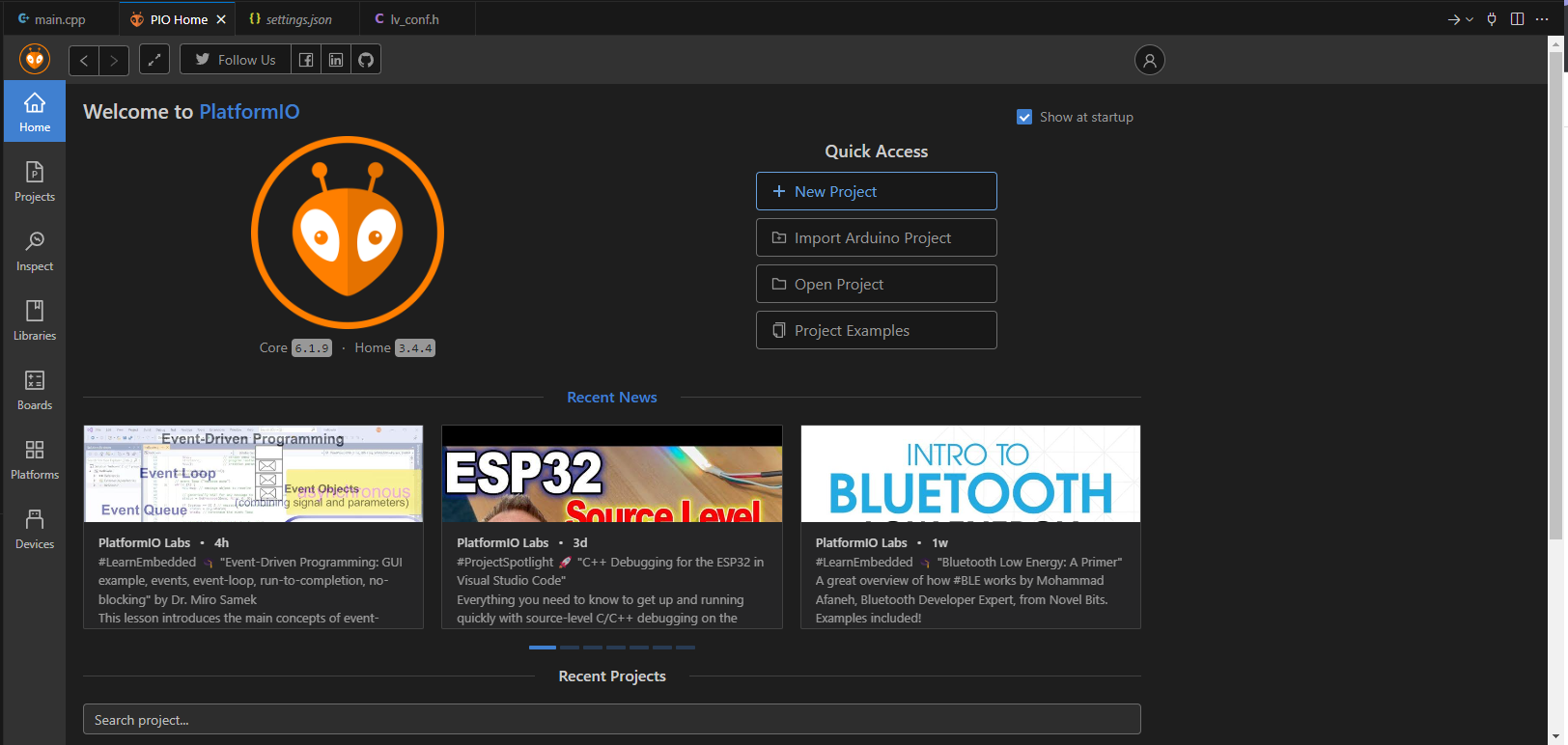Select the PIO Home tab
This screenshot has height=745, width=1568.
(178, 19)
